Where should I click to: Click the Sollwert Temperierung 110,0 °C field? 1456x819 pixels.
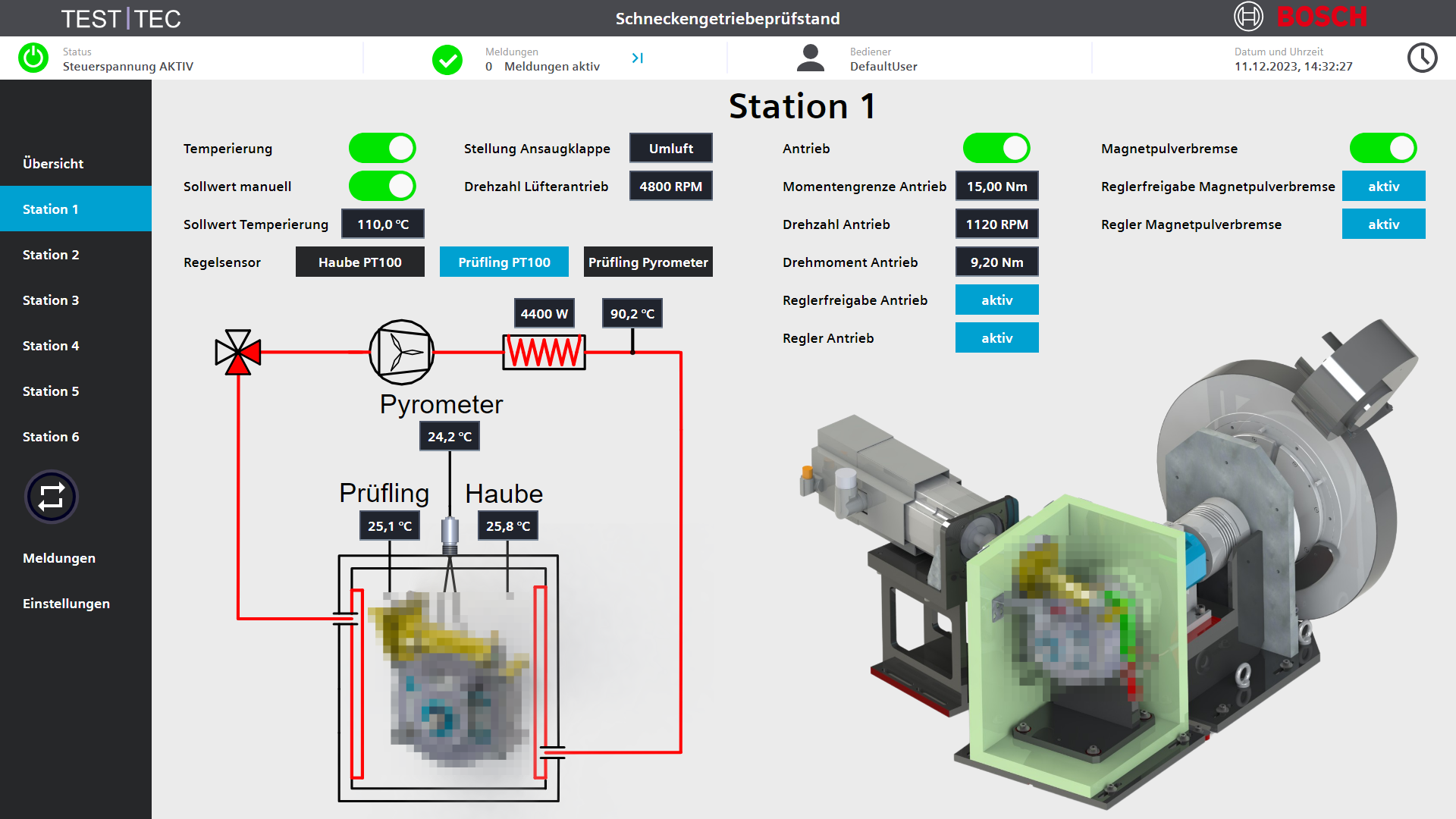(382, 224)
